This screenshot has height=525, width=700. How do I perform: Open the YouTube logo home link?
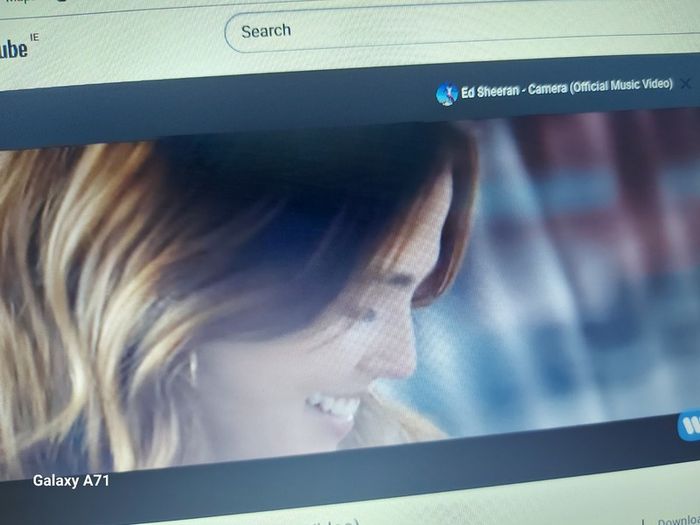pyautogui.click(x=13, y=48)
